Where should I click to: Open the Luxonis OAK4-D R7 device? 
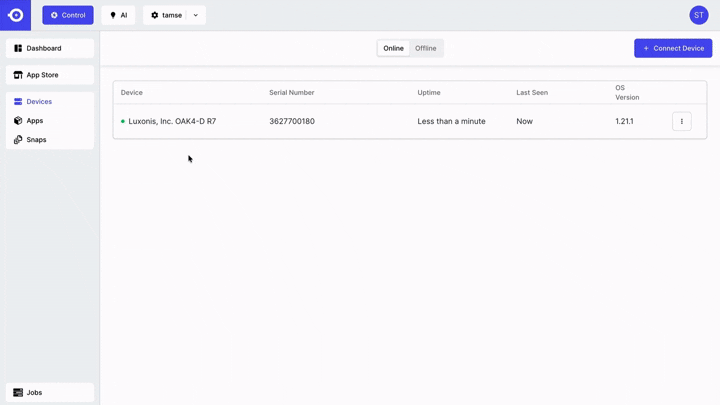[x=172, y=121]
